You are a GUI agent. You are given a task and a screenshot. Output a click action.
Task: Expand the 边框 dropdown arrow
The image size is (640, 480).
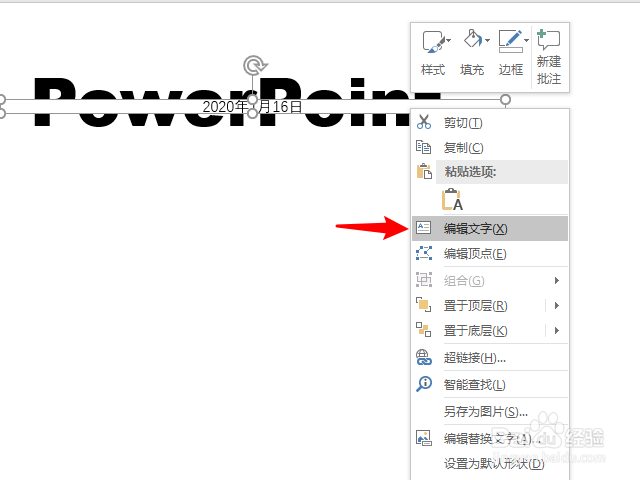point(526,40)
